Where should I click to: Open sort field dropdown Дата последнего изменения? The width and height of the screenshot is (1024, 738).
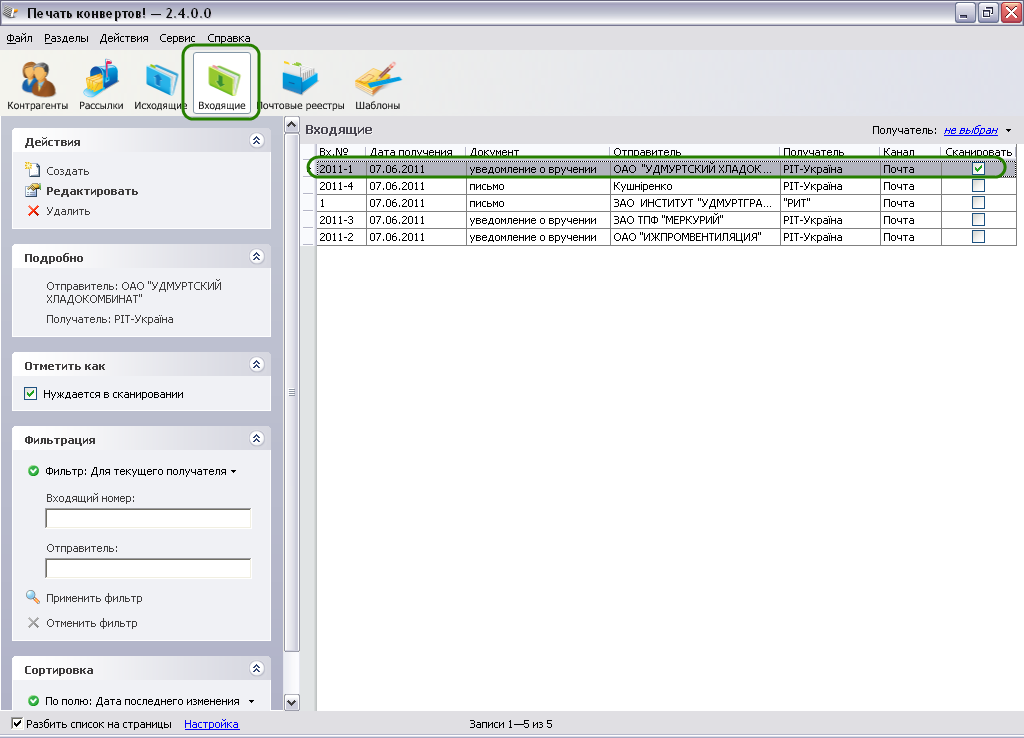click(x=250, y=701)
